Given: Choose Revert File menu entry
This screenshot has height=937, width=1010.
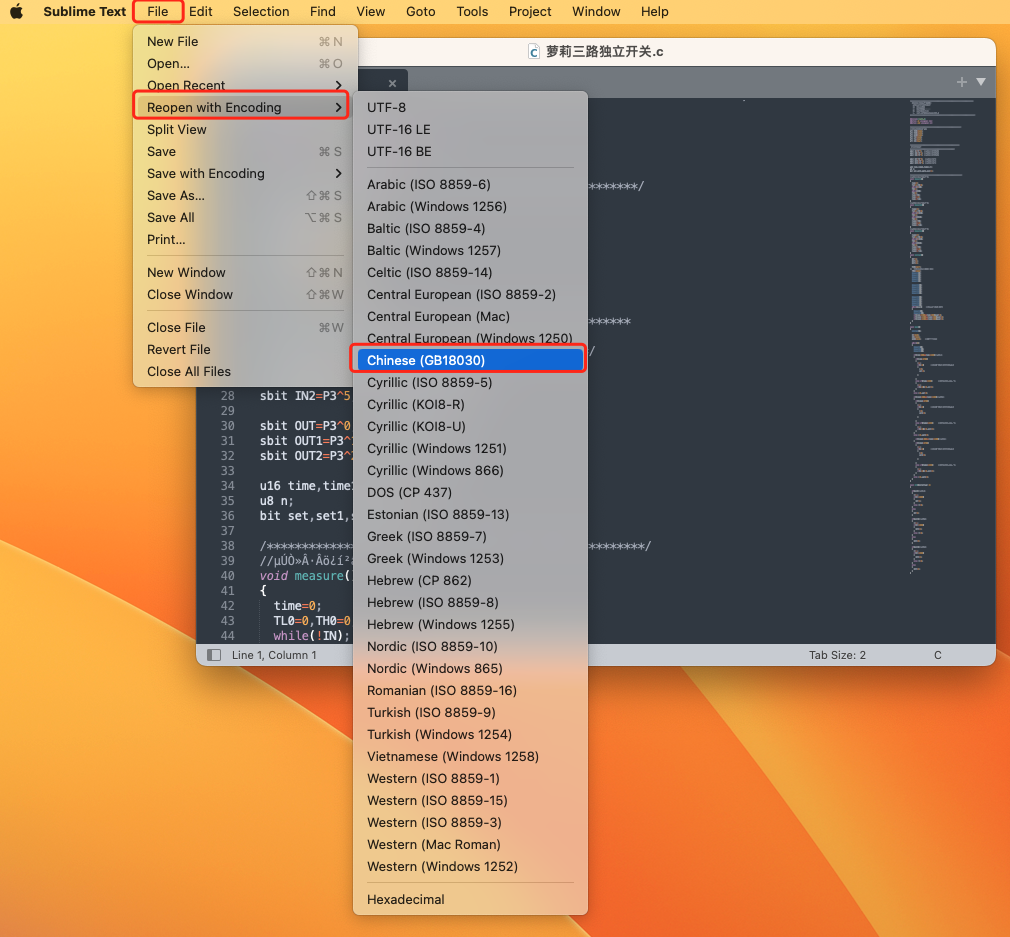Looking at the screenshot, I should pos(245,349).
